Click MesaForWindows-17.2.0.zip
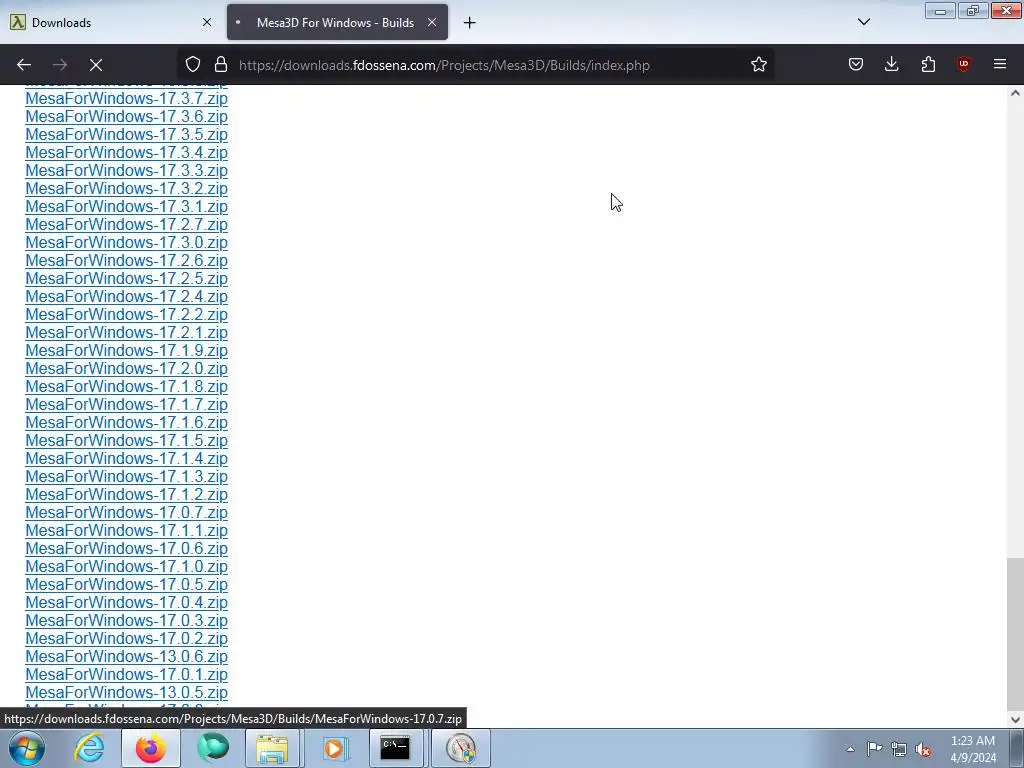1024x768 pixels. pos(127,368)
